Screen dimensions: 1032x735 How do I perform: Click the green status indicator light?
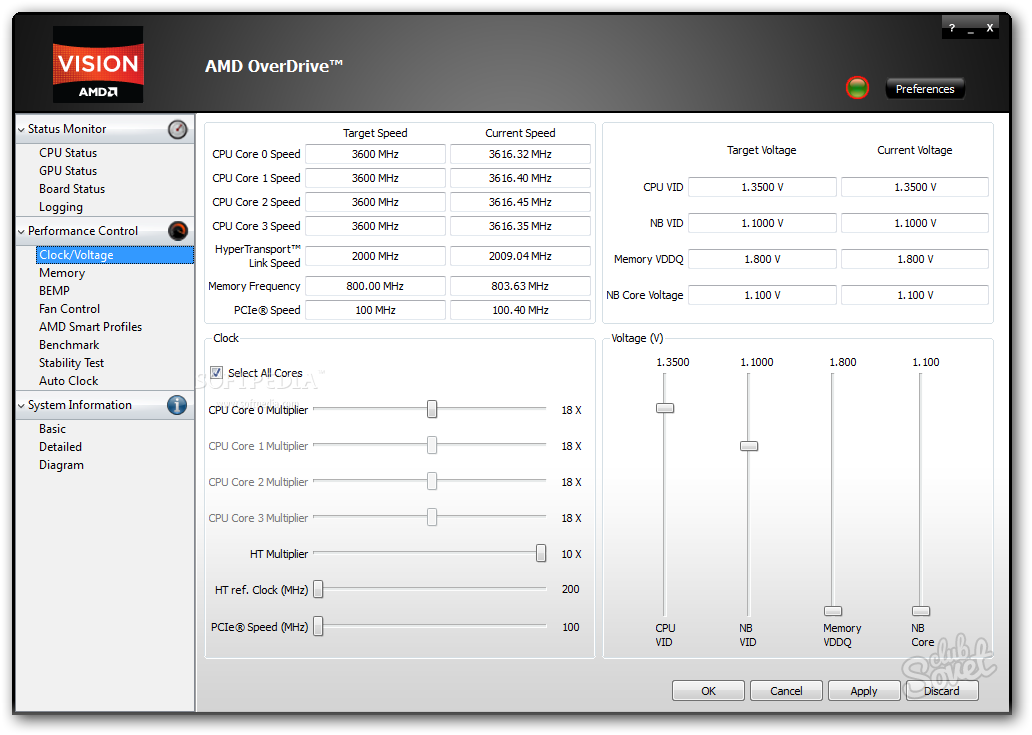pyautogui.click(x=857, y=88)
